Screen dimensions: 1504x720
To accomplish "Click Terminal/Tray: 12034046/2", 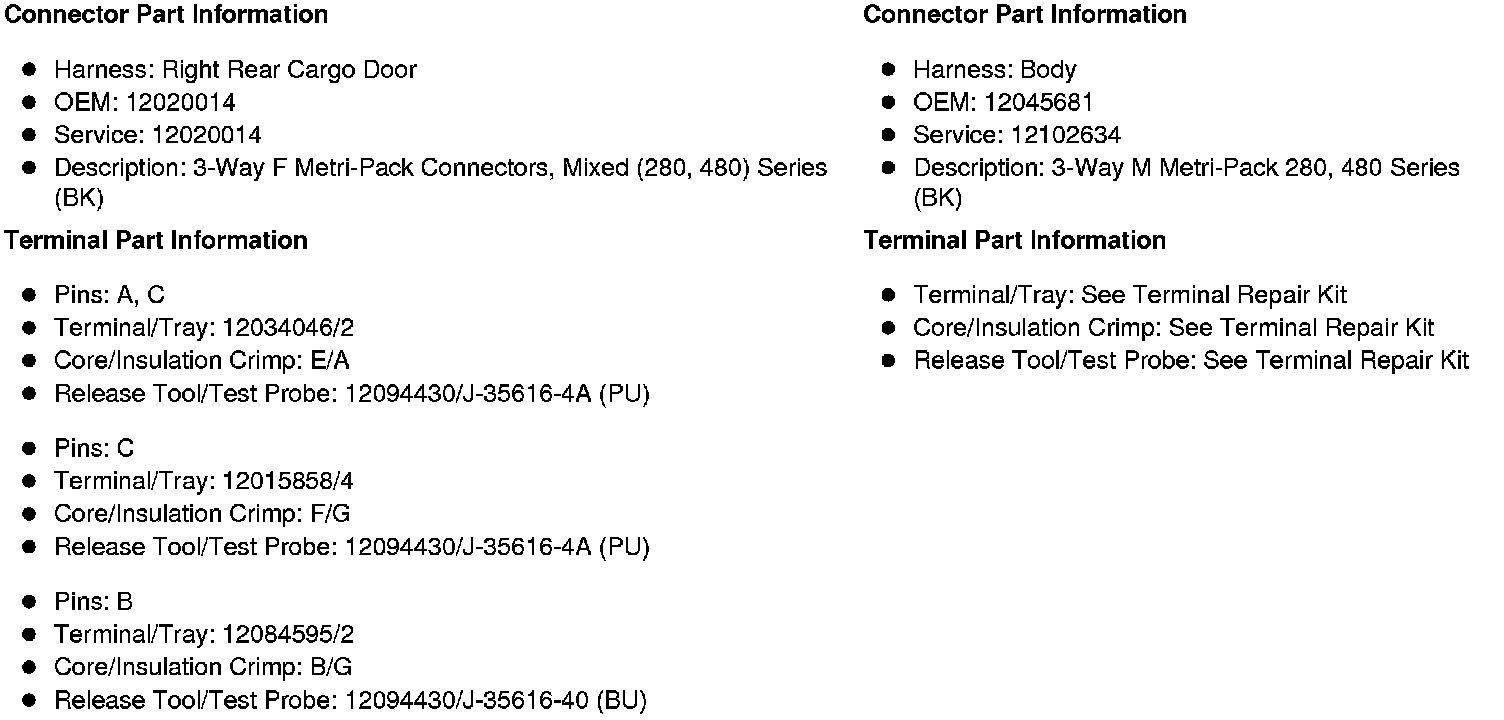I will pyautogui.click(x=204, y=328).
